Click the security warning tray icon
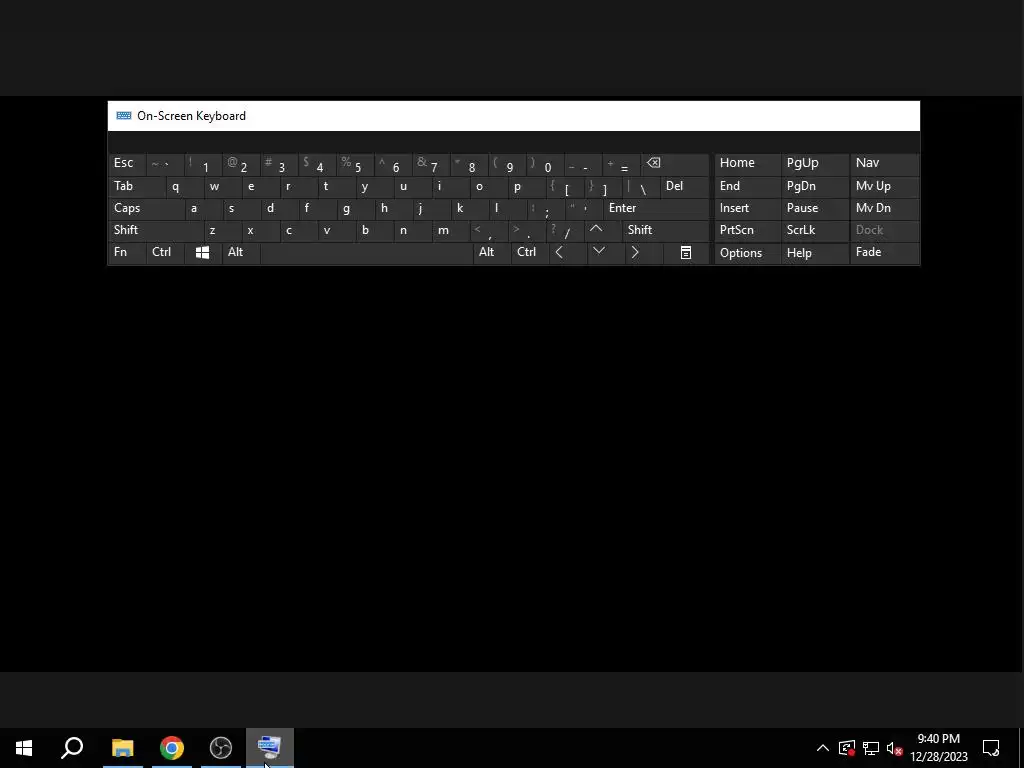The height and width of the screenshot is (768, 1024). [847, 748]
